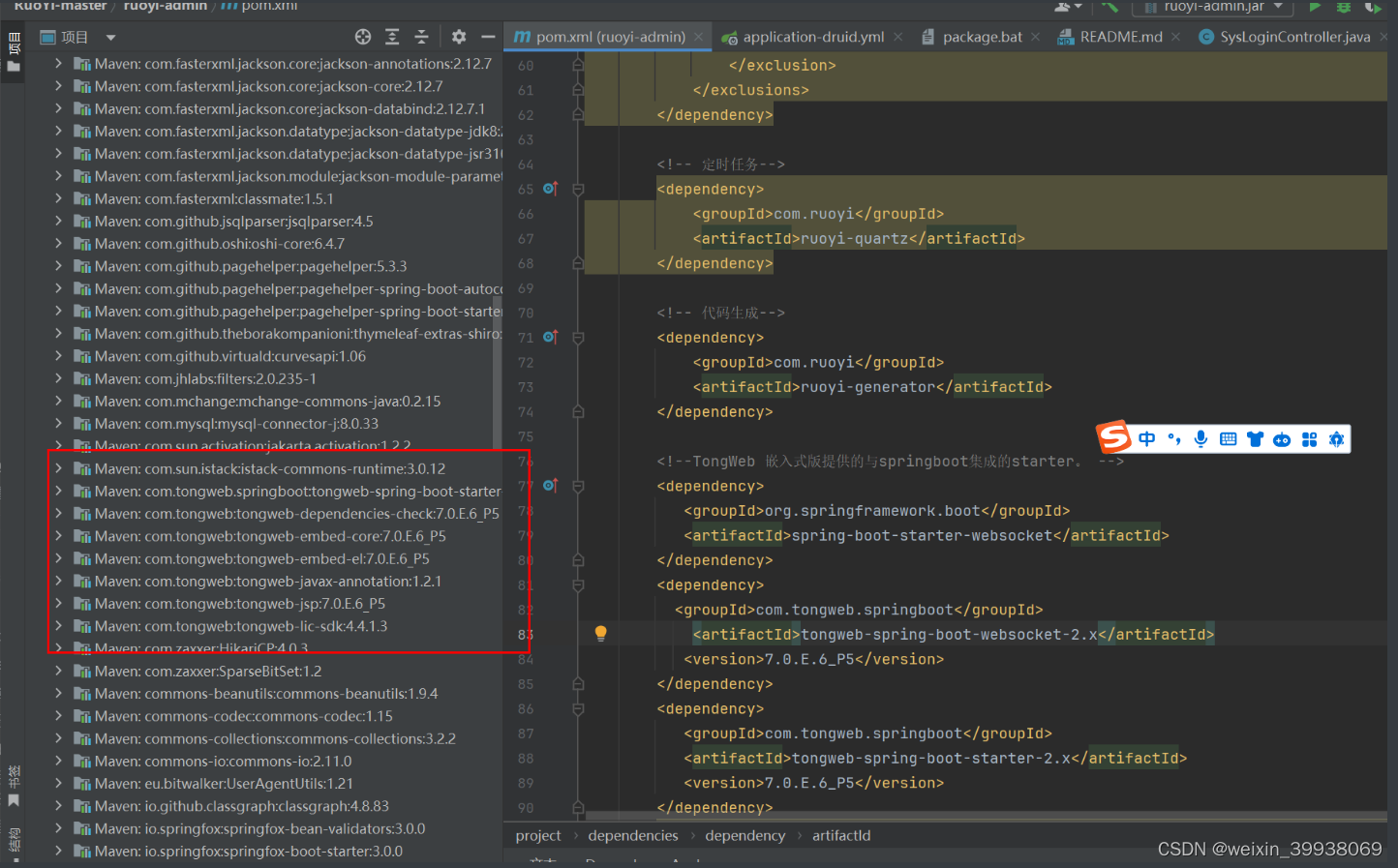Close the package.bat tab
The width and height of the screenshot is (1398, 868).
coord(1036,37)
